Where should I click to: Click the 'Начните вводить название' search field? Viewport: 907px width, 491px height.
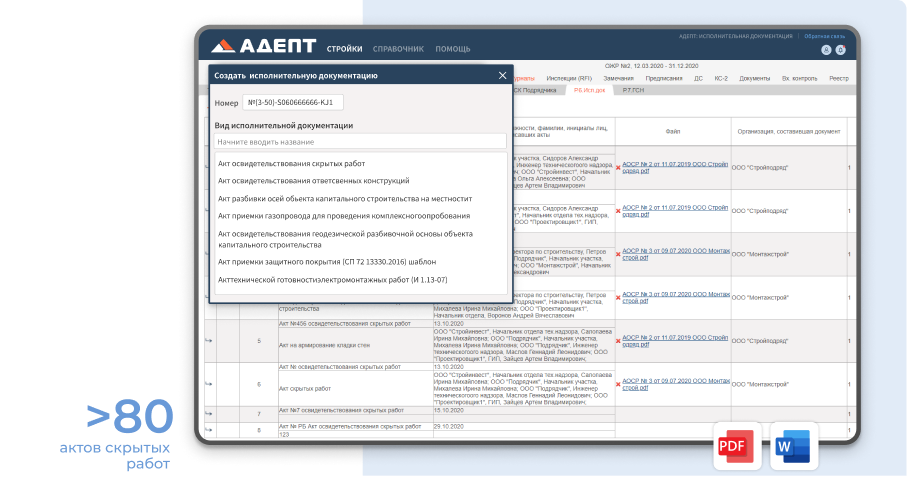tap(360, 142)
